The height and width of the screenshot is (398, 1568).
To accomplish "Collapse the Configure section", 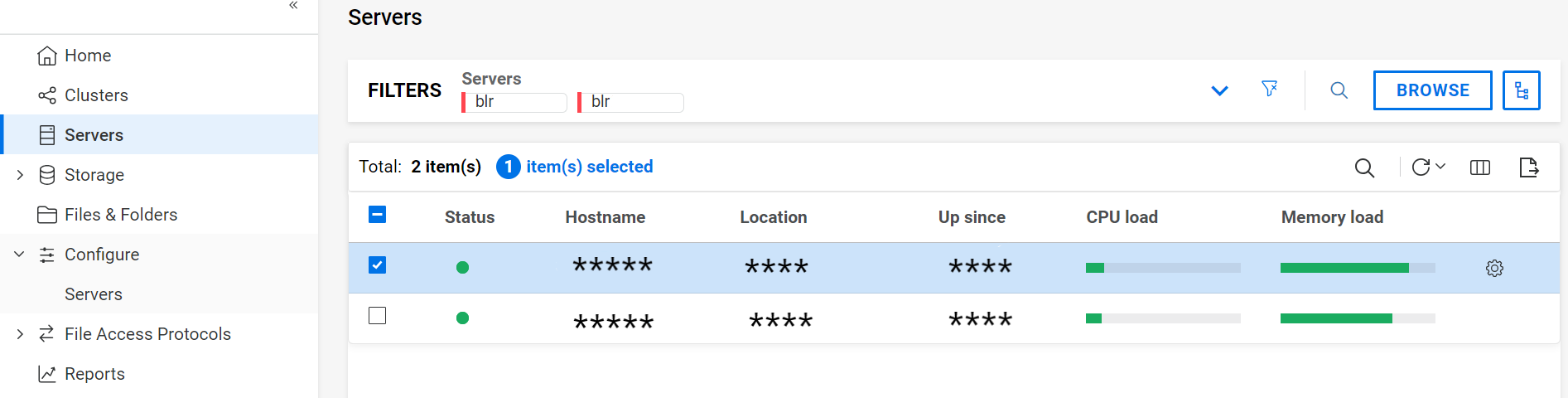I will click(20, 255).
